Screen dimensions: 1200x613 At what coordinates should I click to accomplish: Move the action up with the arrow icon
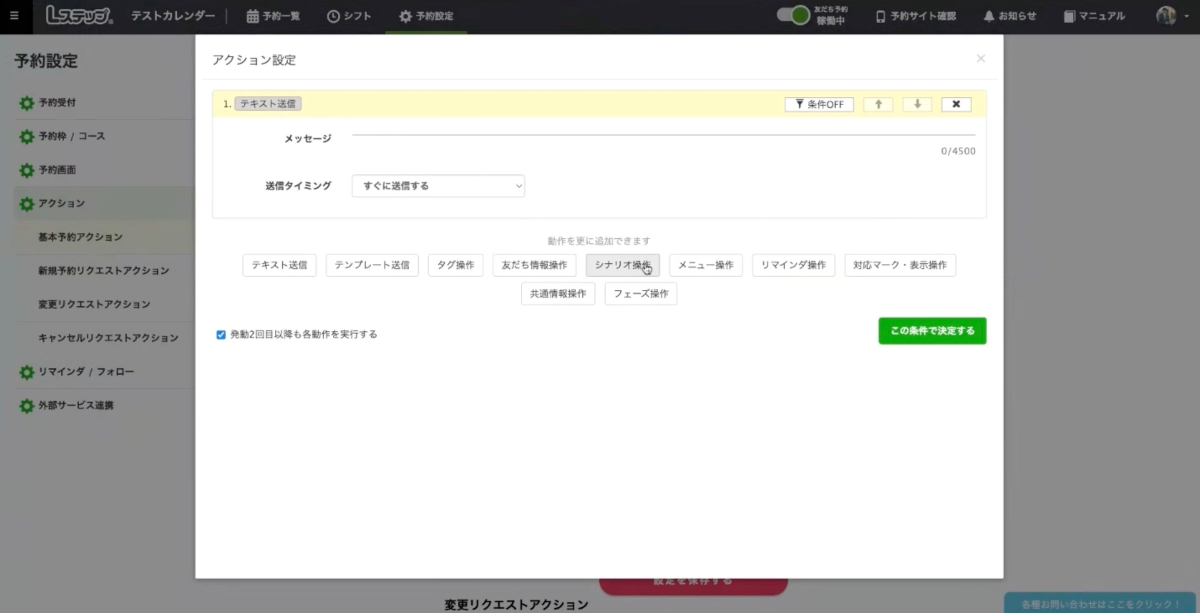point(877,104)
